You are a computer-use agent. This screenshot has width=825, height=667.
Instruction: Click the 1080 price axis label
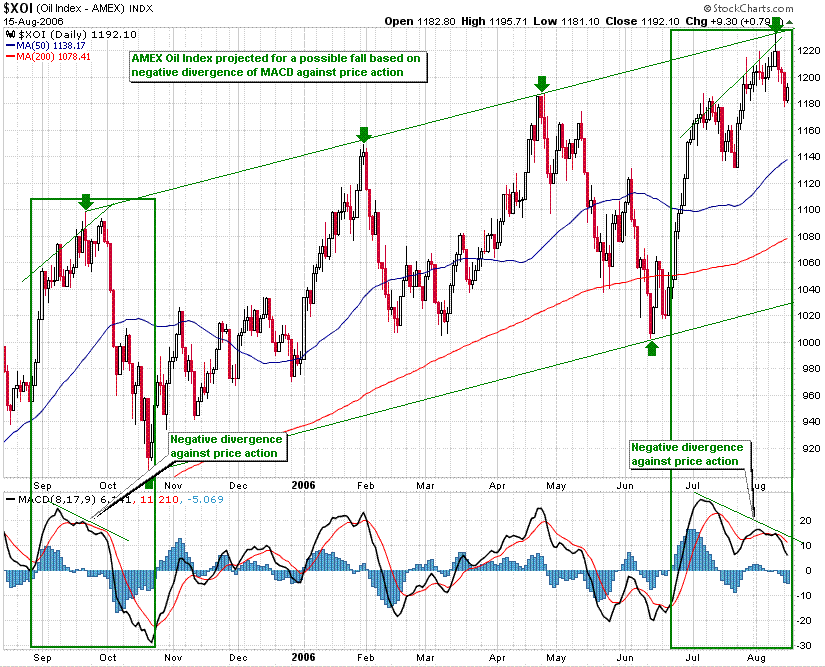pos(809,237)
